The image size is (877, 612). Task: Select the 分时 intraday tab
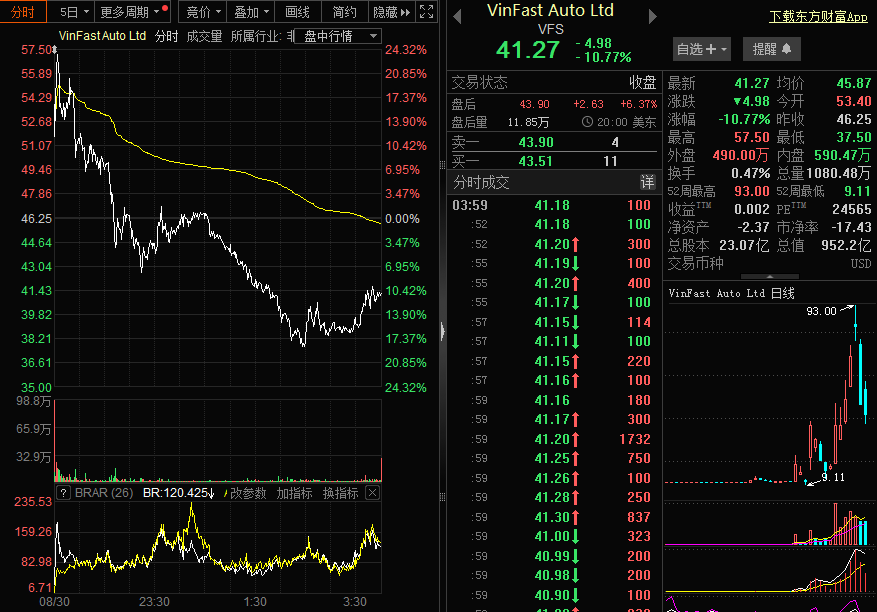22,12
